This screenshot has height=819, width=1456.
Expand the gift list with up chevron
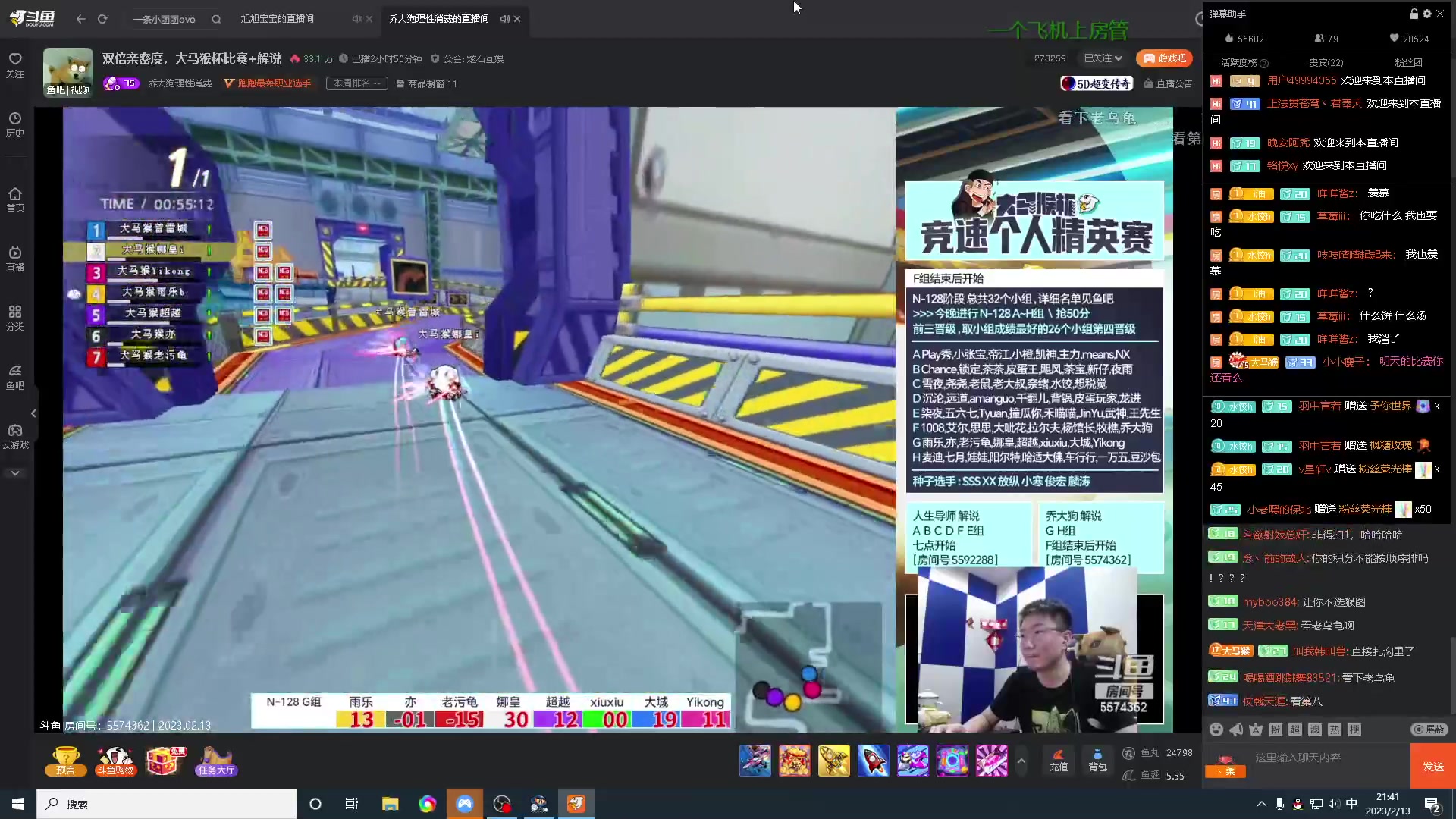click(x=1021, y=761)
